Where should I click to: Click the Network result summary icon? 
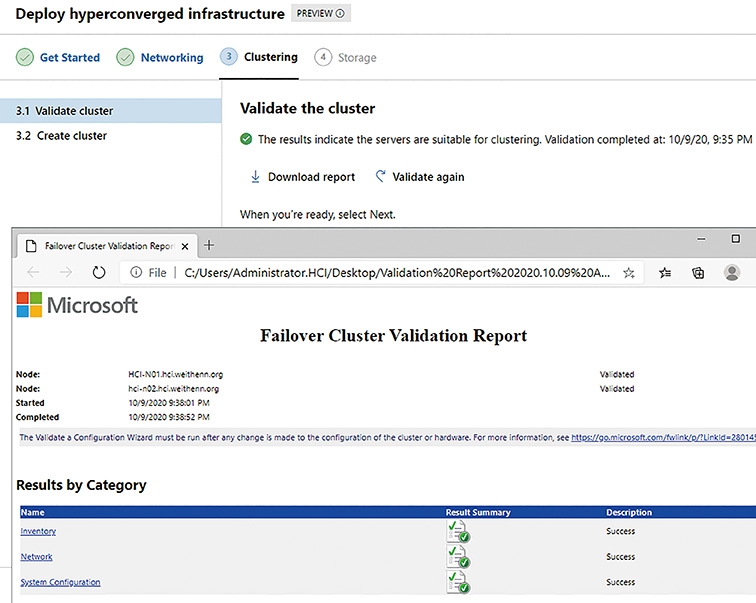(458, 557)
